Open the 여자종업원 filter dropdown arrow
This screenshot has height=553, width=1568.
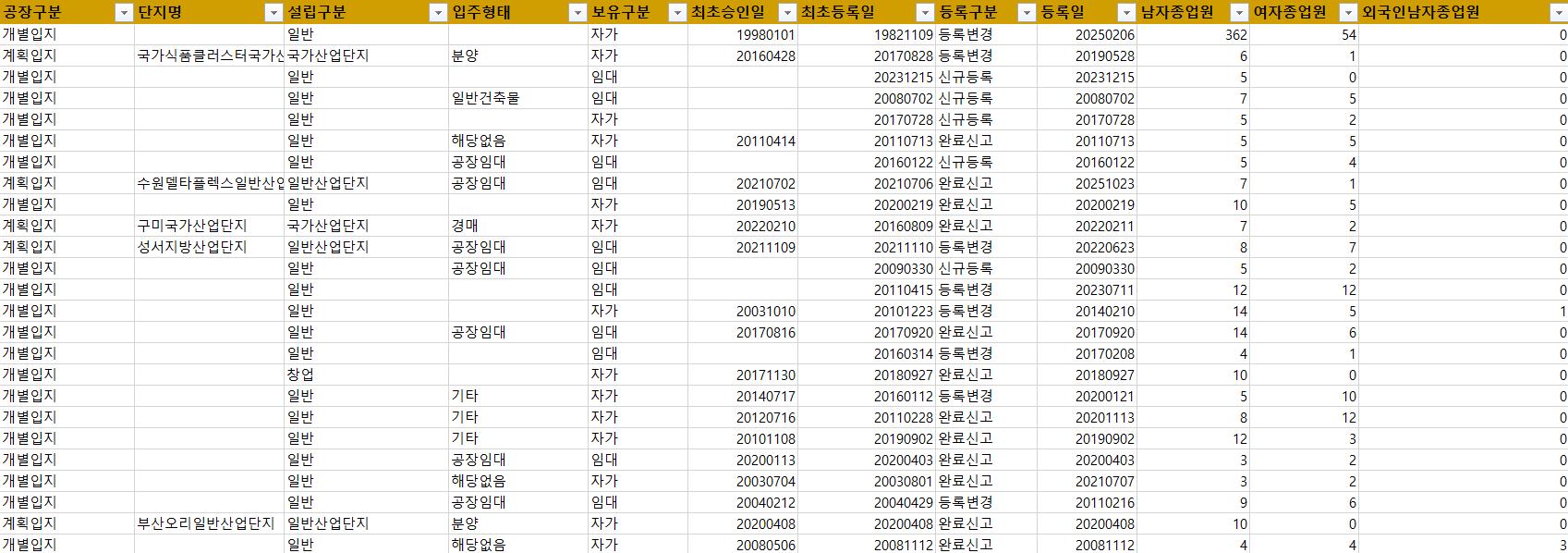[1347, 12]
